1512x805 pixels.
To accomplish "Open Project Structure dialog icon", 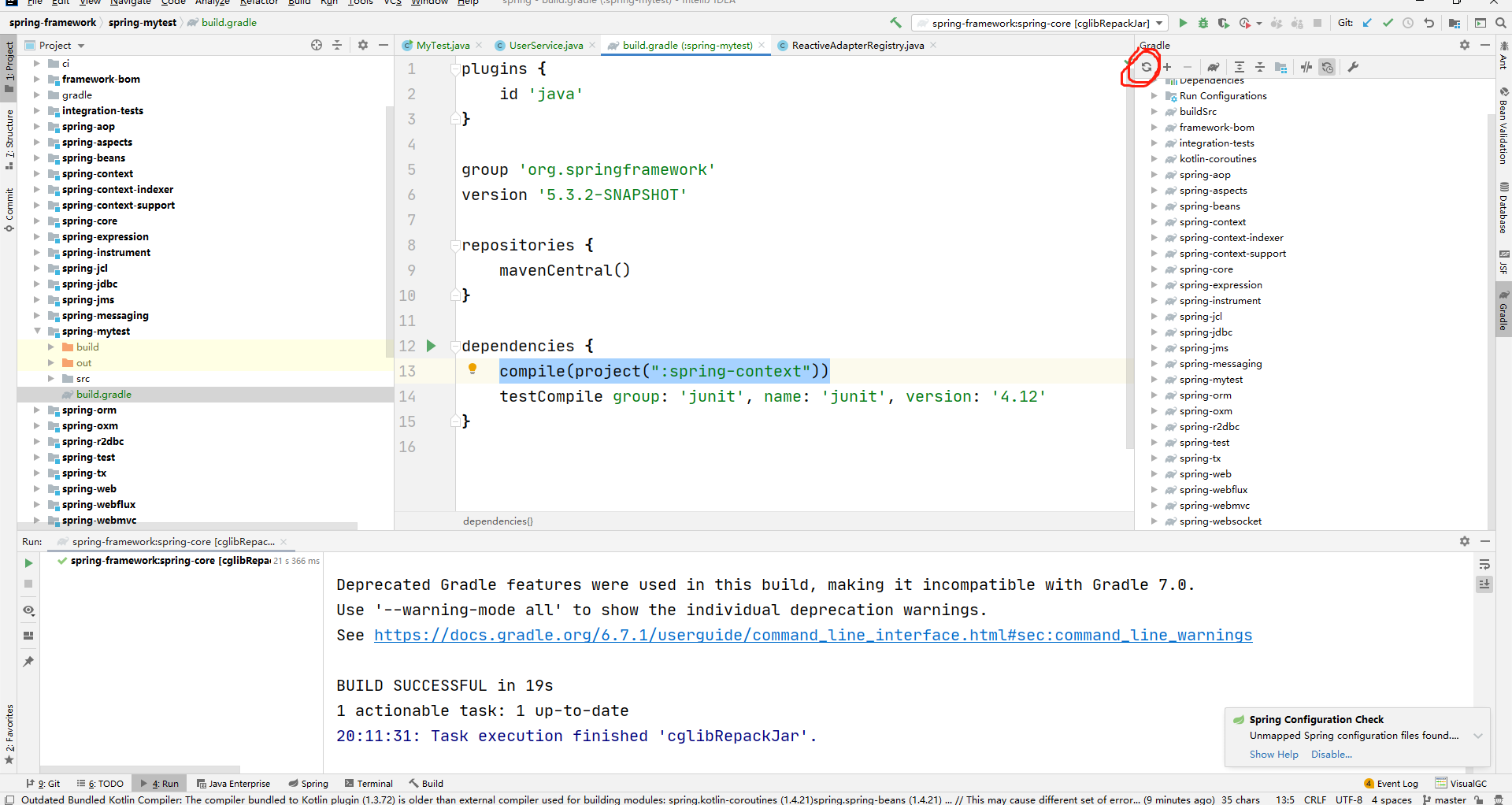I will point(1455,23).
